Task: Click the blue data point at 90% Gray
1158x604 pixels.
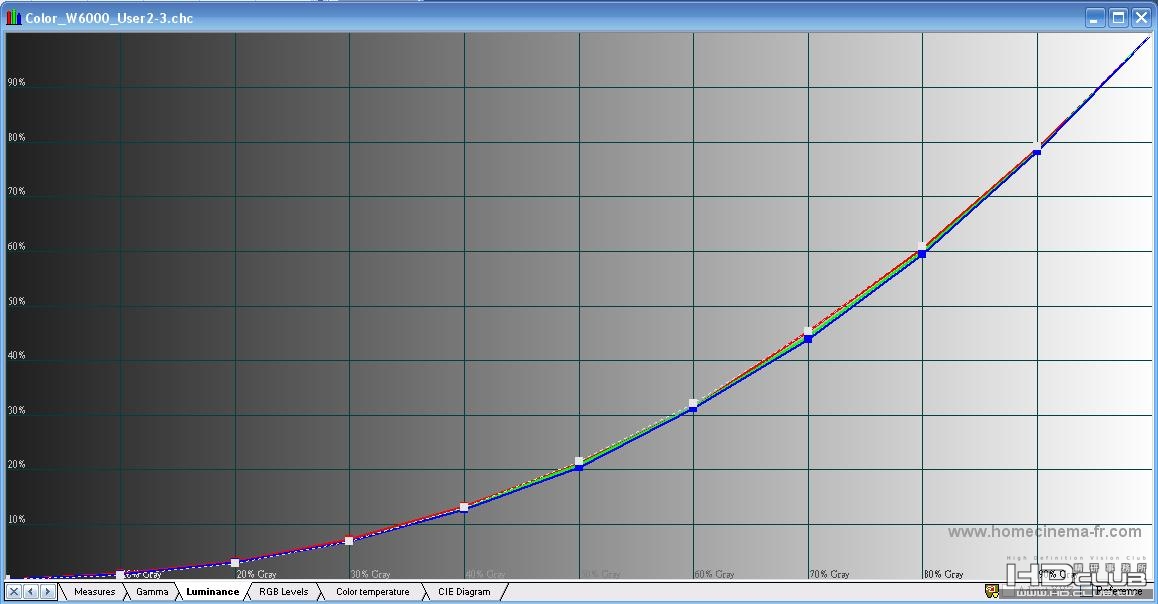Action: [x=1037, y=151]
